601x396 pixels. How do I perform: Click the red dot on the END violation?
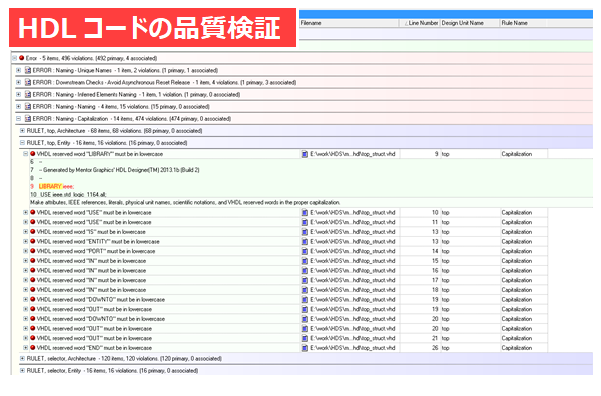[x=33, y=348]
